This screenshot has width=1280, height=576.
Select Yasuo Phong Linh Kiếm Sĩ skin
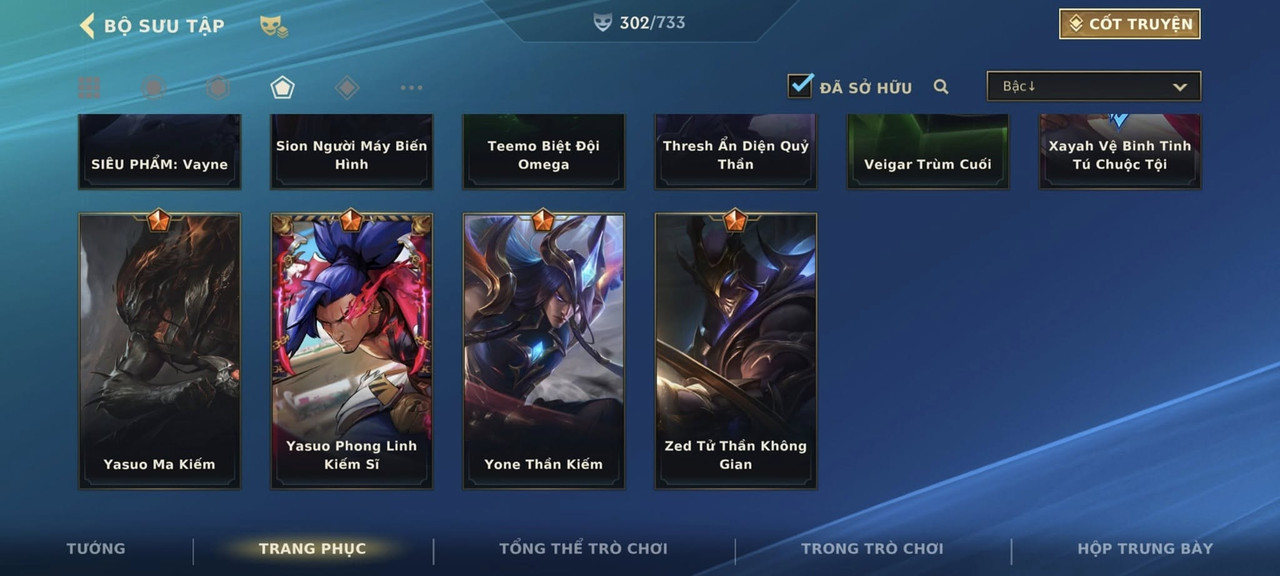coord(352,350)
